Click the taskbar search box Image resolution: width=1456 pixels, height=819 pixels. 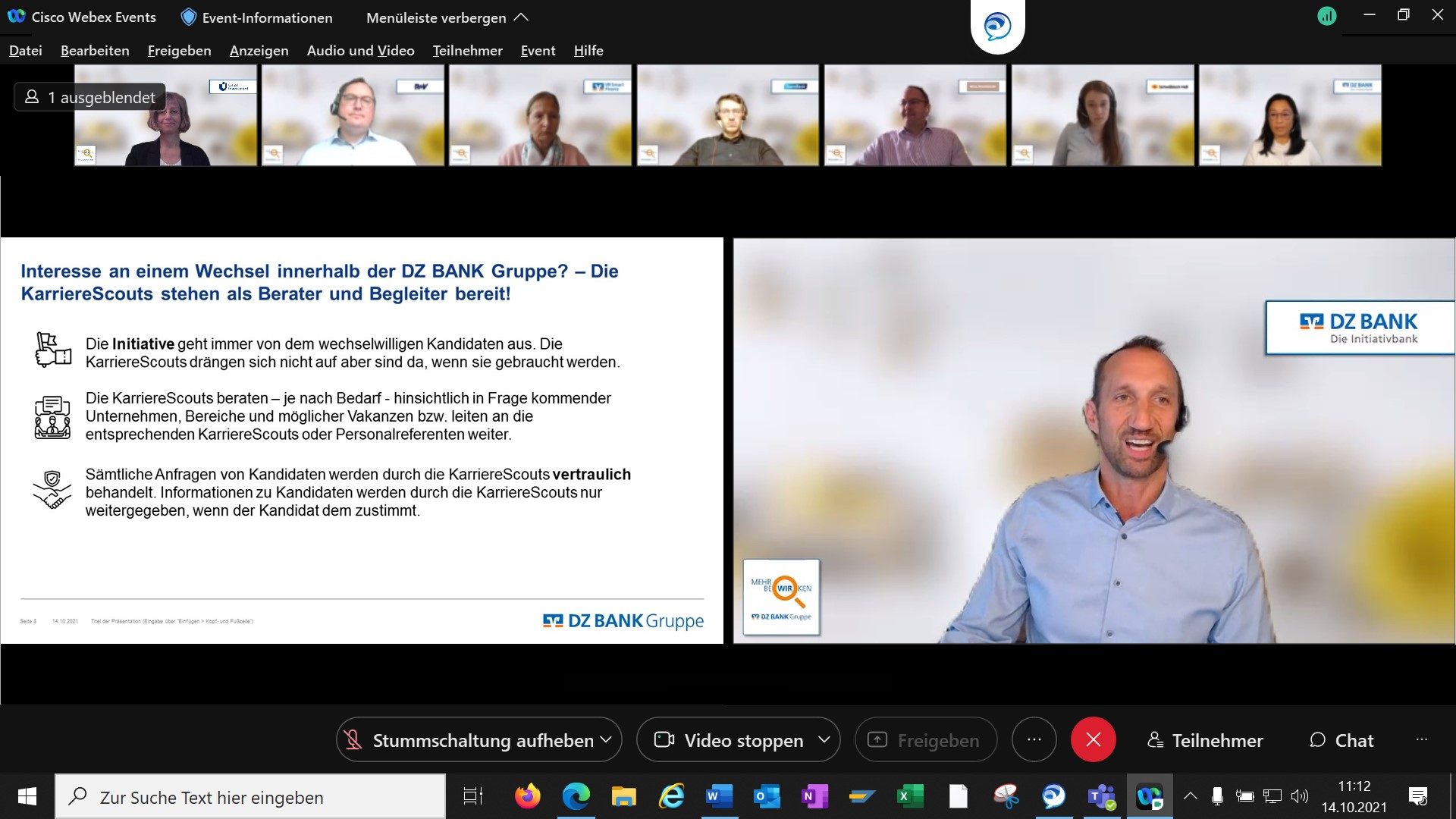click(x=250, y=796)
